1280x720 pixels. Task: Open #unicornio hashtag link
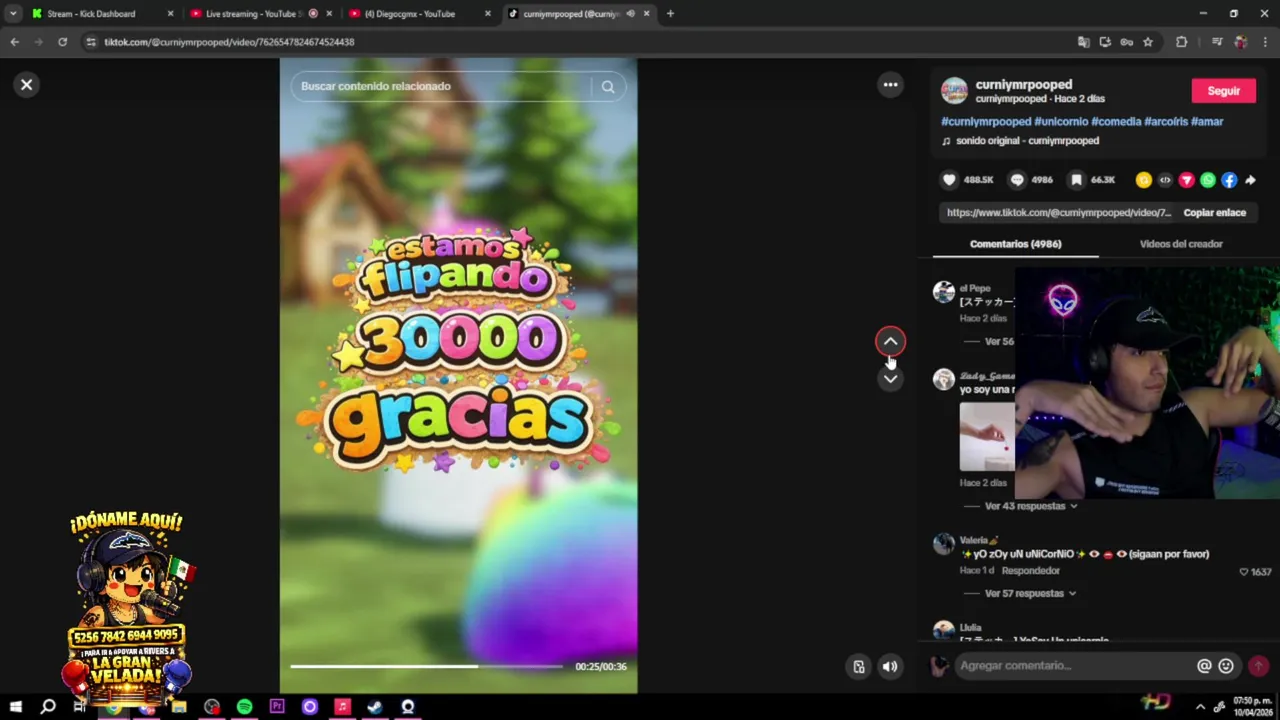[1061, 121]
